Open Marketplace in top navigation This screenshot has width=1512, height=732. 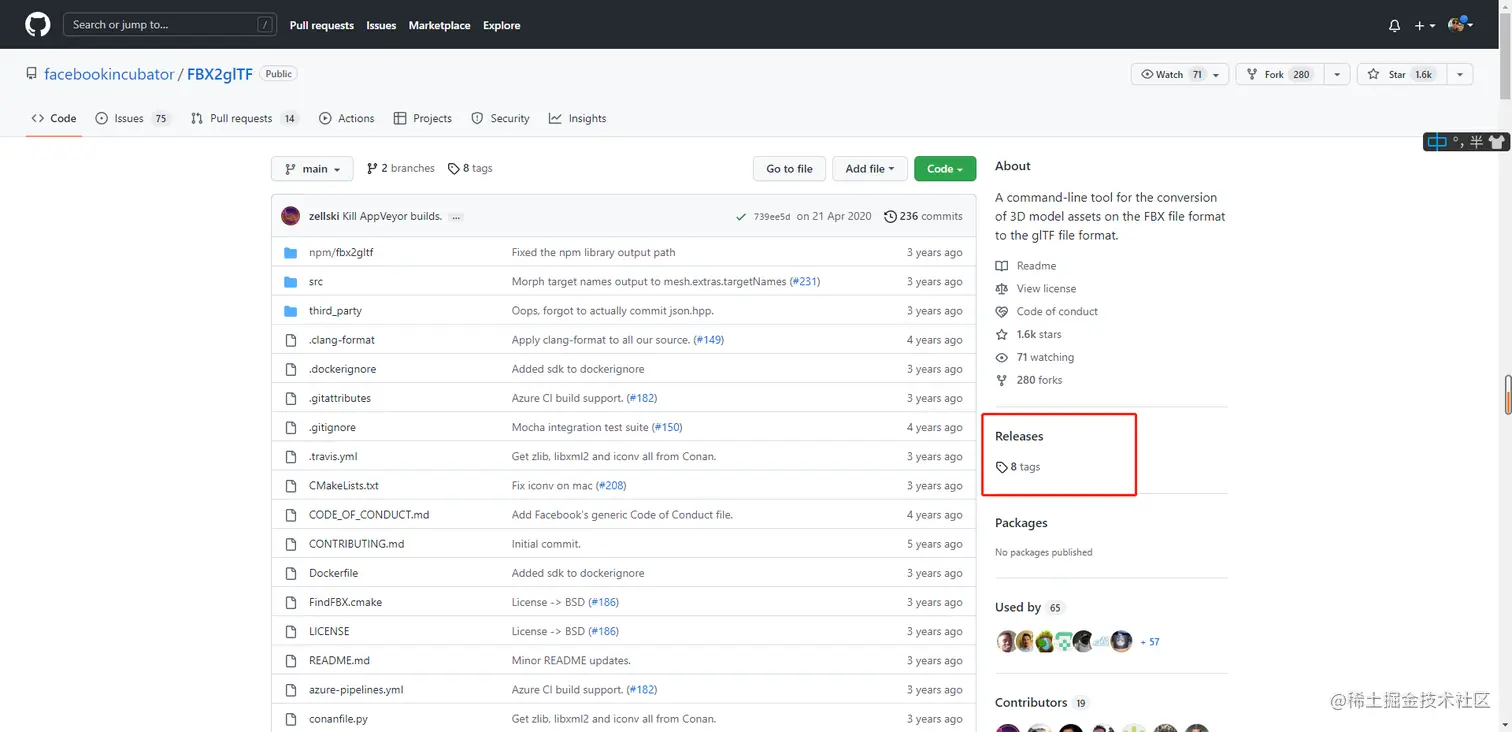[x=439, y=26]
